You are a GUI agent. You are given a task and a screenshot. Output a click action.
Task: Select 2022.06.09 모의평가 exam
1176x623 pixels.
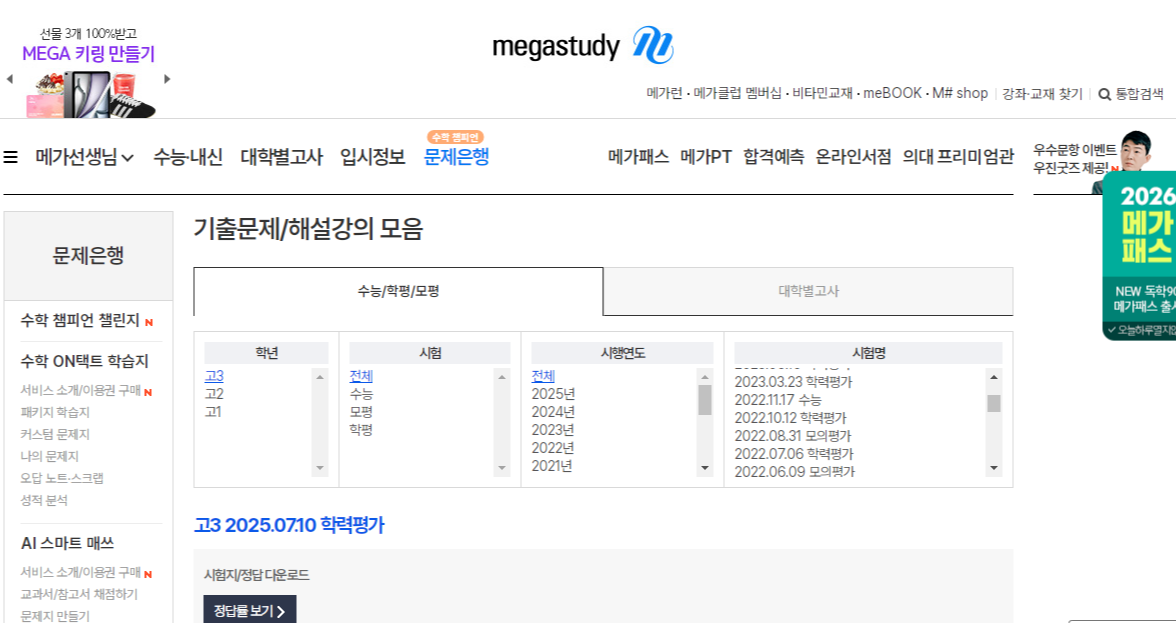pyautogui.click(x=794, y=472)
